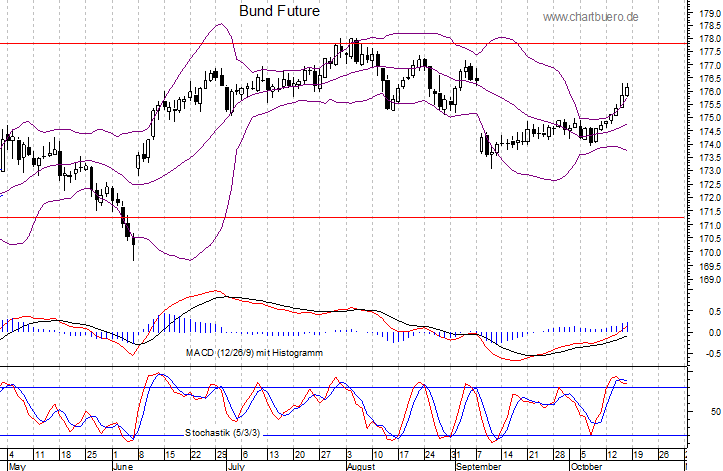
Task: Select the "September" month label
Action: click(x=478, y=466)
